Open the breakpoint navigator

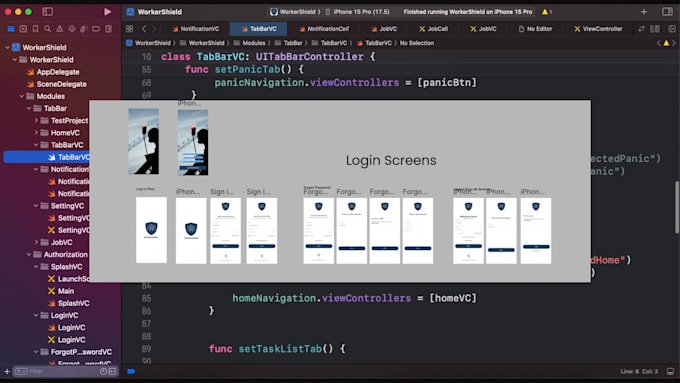[96, 29]
